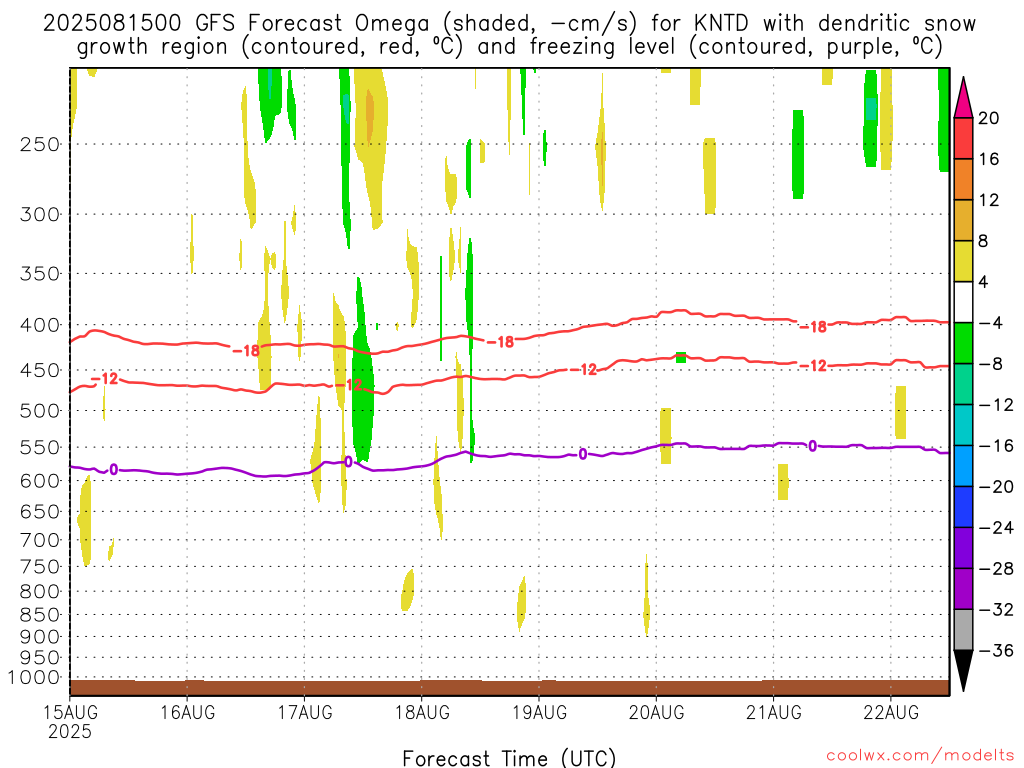Click the 350 pressure level label
This screenshot has width=1024, height=768.
40,274
